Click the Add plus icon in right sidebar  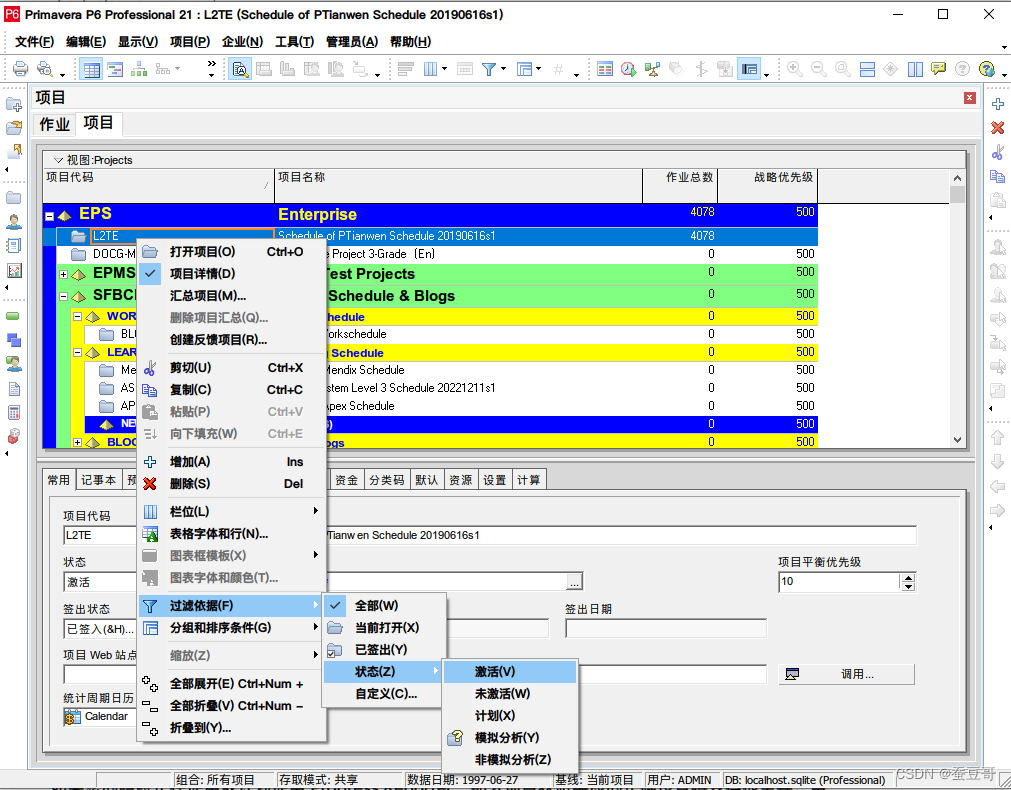[997, 104]
